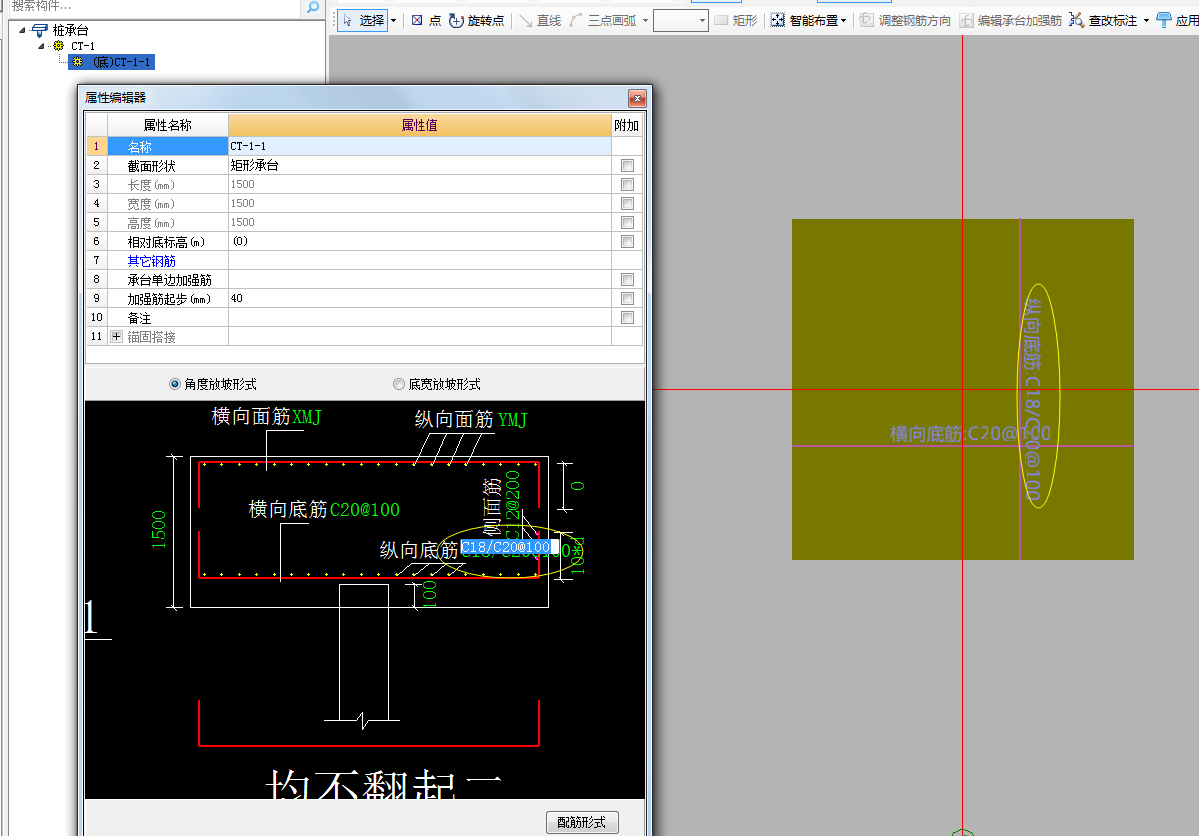Viewport: 1199px width, 836px height.
Task: Click the 横向底筋:C20@100 label on the canvas
Action: pos(970,434)
